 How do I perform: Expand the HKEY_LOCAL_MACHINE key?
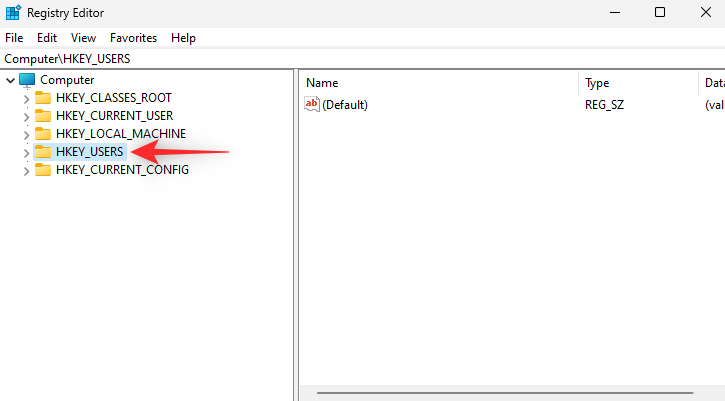pos(26,134)
